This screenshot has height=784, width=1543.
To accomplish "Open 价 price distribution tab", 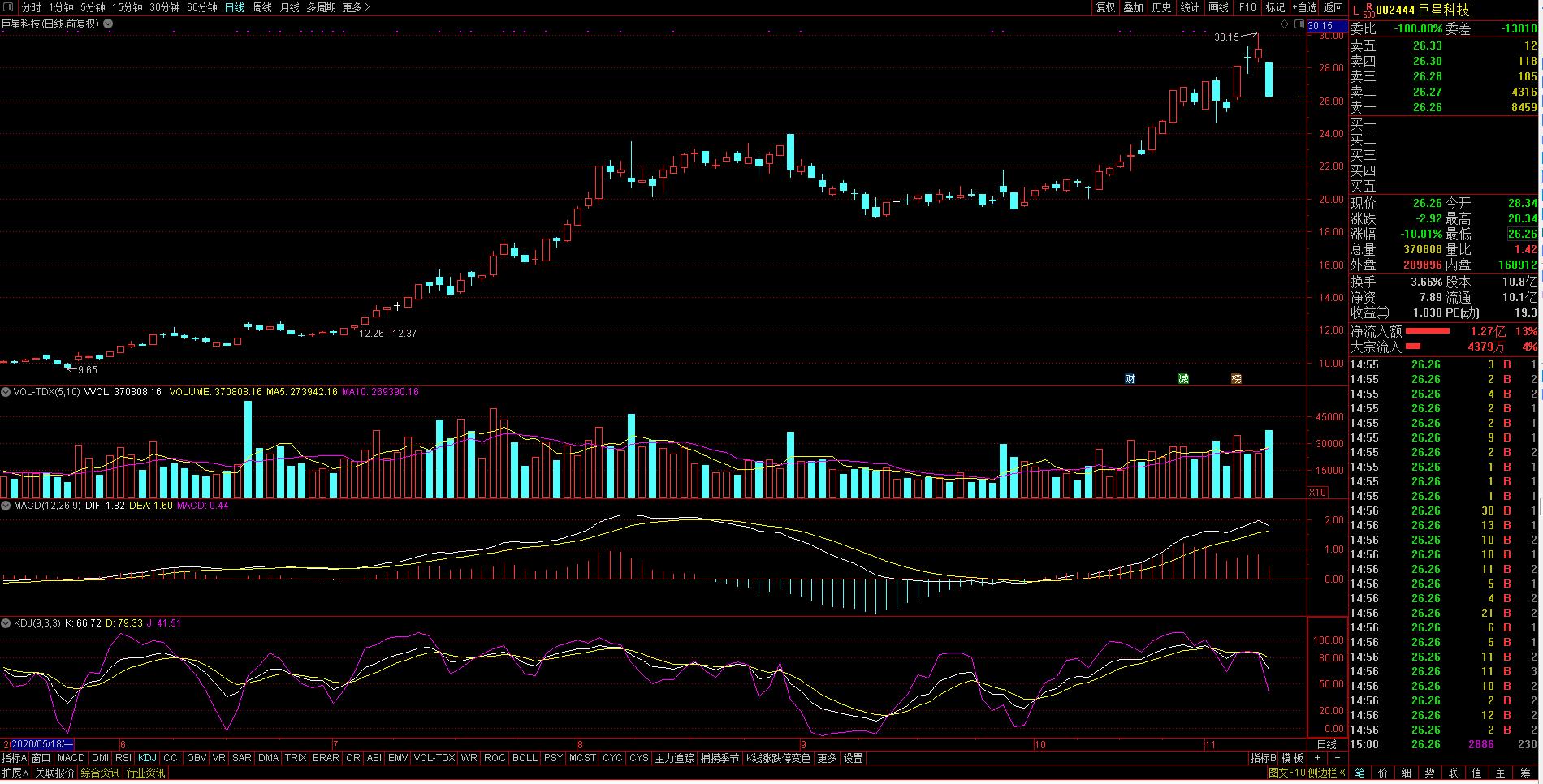I will [x=1383, y=773].
